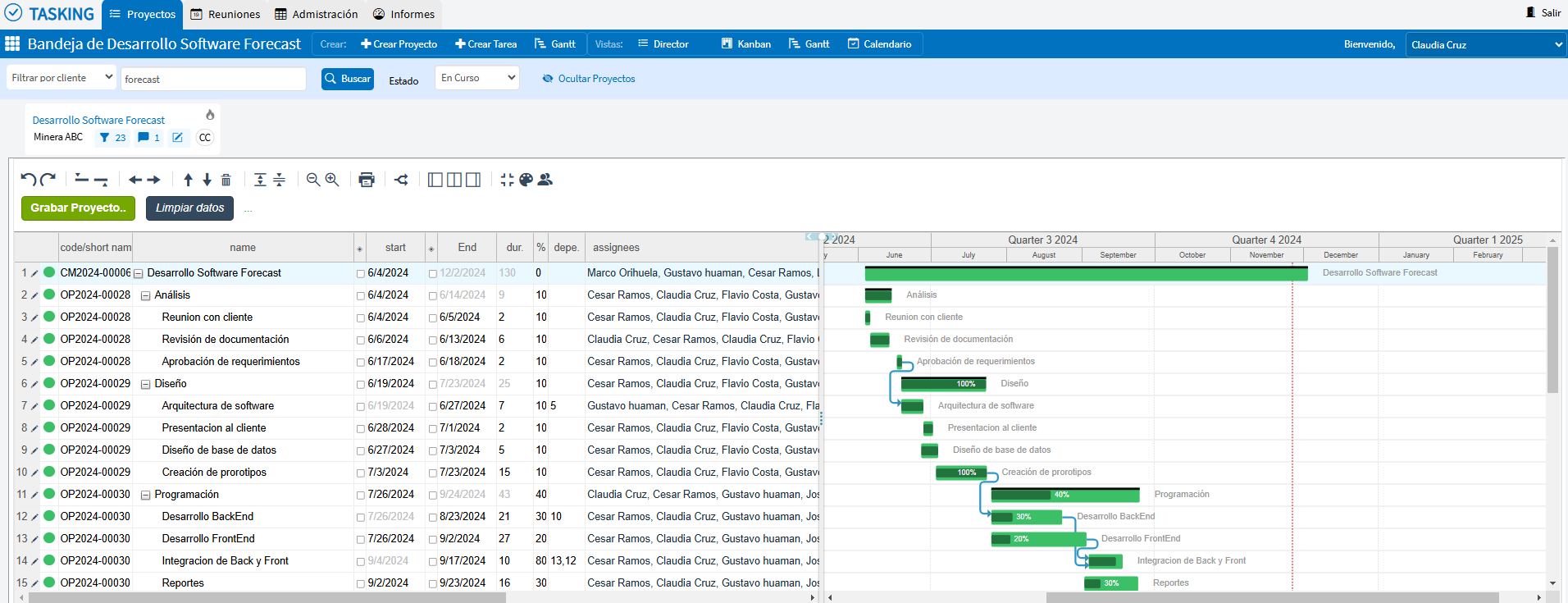Switch to the Director view

pos(663,44)
